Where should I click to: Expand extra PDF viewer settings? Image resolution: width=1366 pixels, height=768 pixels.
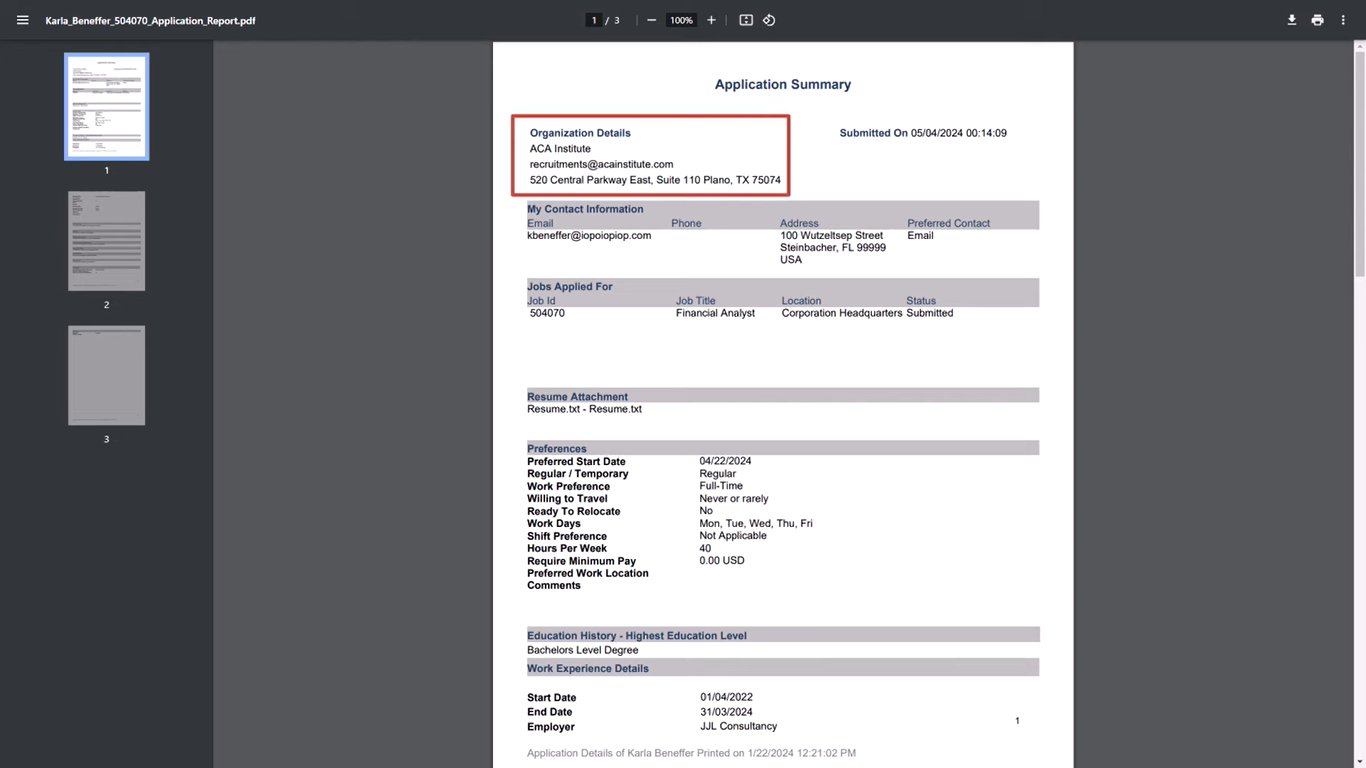click(1343, 20)
